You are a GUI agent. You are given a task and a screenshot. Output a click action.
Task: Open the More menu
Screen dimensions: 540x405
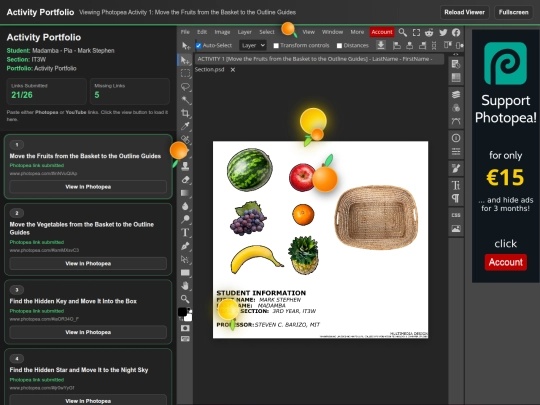[x=357, y=32]
